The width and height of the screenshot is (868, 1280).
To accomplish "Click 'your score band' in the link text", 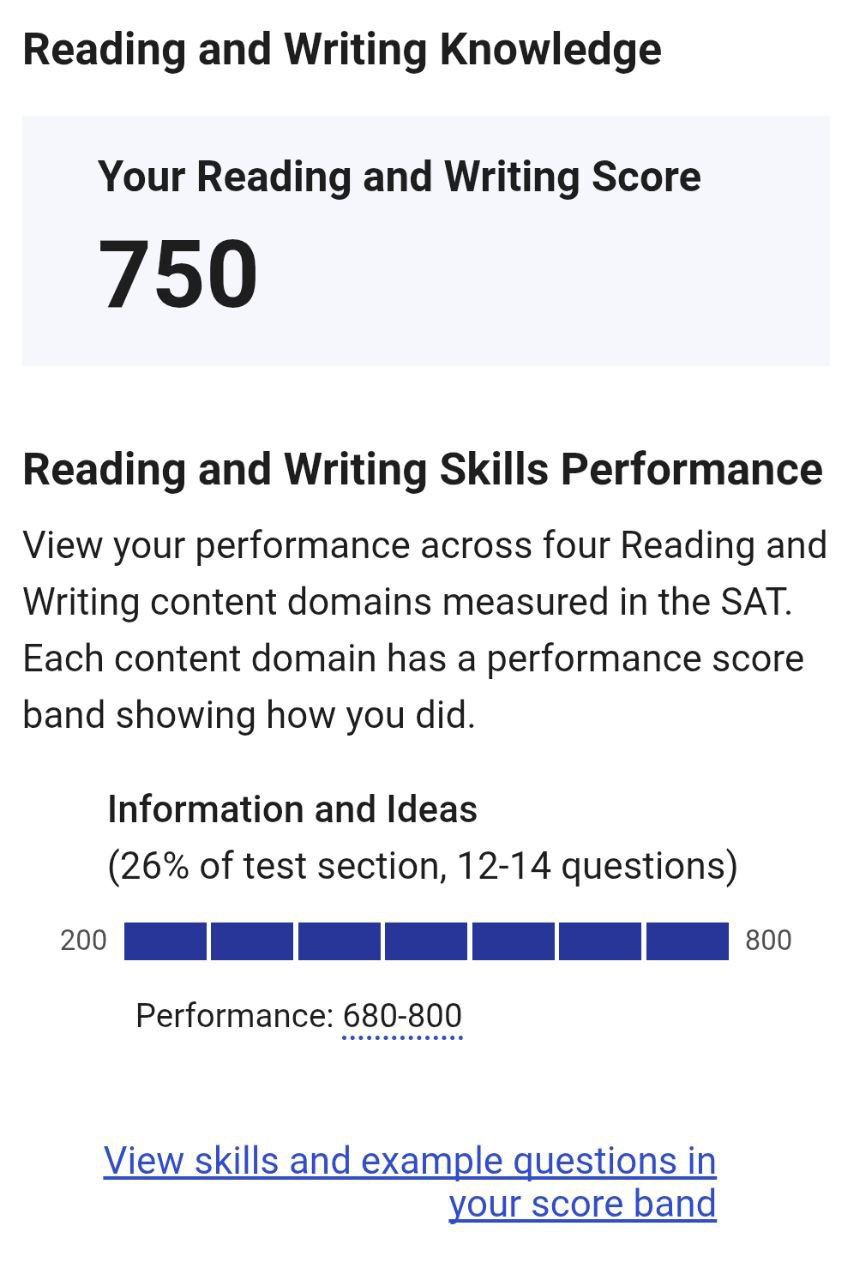I will (584, 1204).
